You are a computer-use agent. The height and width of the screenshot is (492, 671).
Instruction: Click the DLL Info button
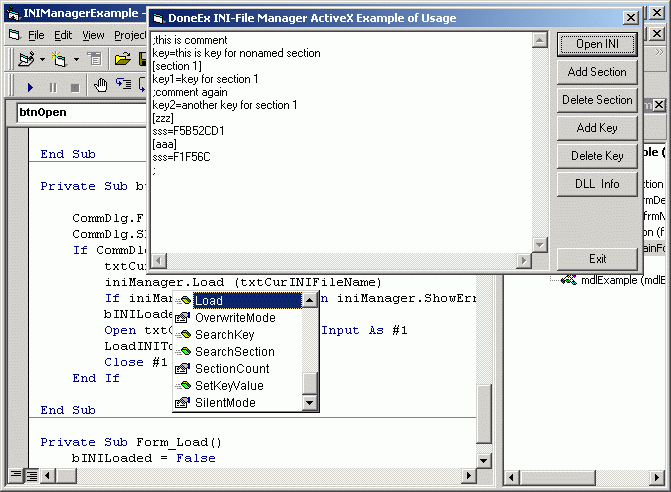pyautogui.click(x=597, y=184)
